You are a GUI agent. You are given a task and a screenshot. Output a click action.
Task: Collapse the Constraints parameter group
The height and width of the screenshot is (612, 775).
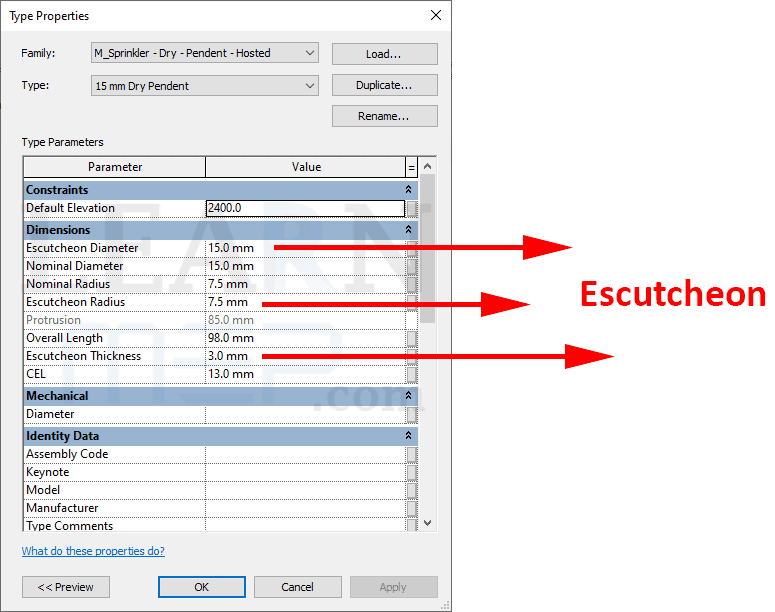coord(408,190)
